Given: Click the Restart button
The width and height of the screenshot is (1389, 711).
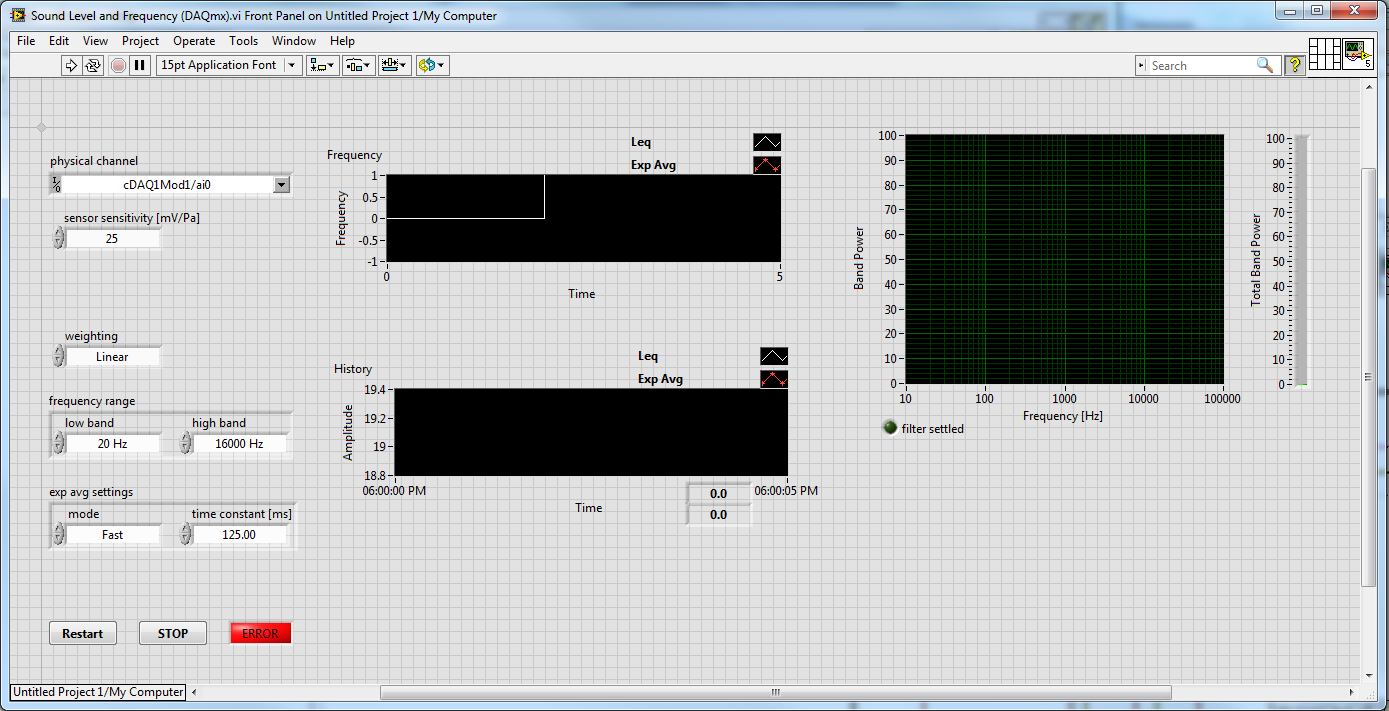Looking at the screenshot, I should (x=82, y=633).
